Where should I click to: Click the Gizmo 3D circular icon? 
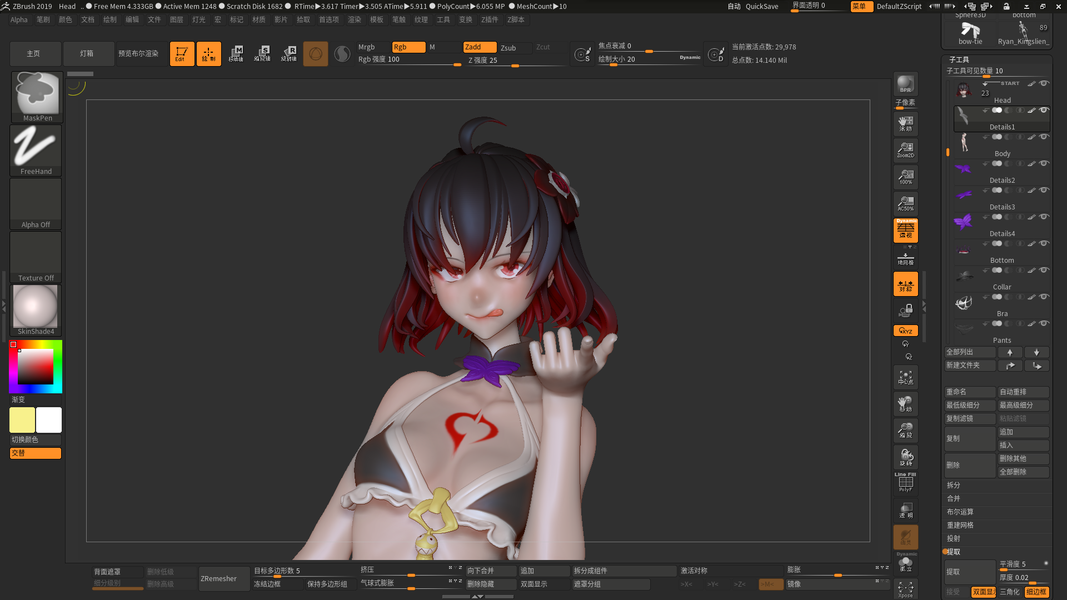[x=315, y=54]
